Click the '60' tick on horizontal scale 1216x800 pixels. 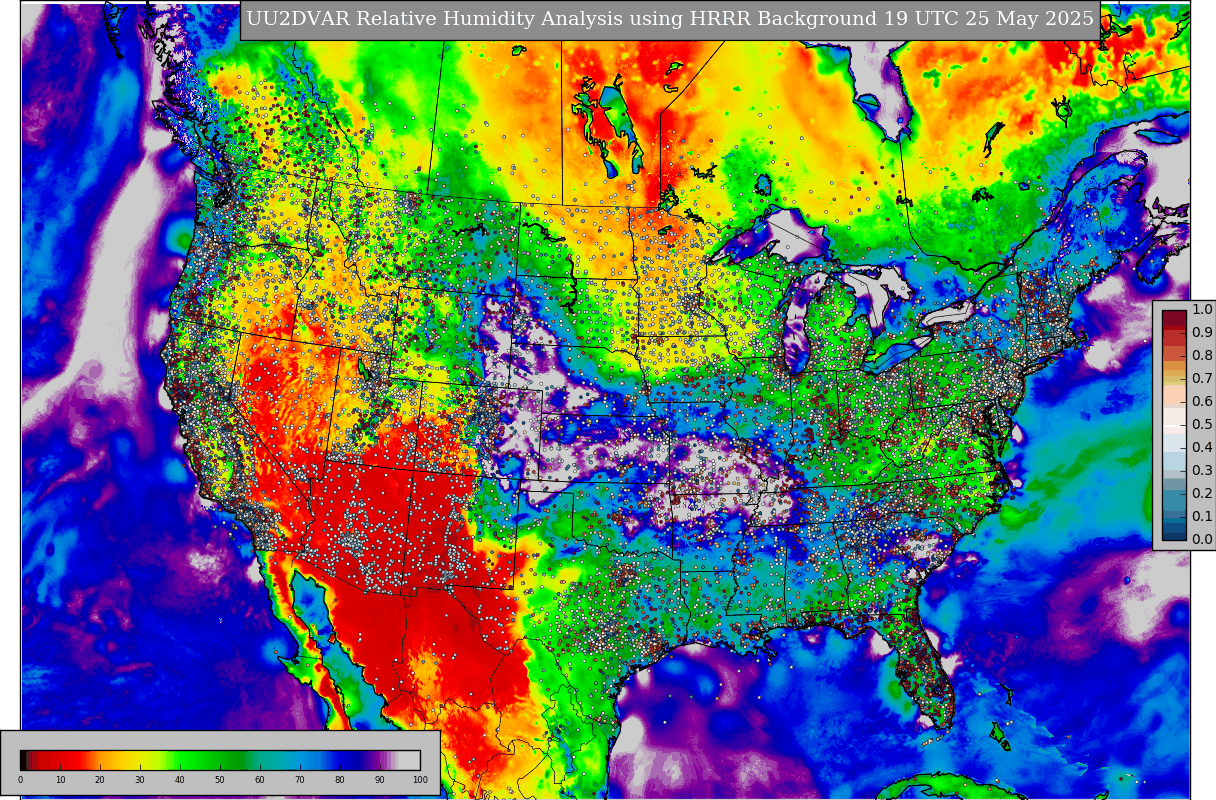click(260, 780)
